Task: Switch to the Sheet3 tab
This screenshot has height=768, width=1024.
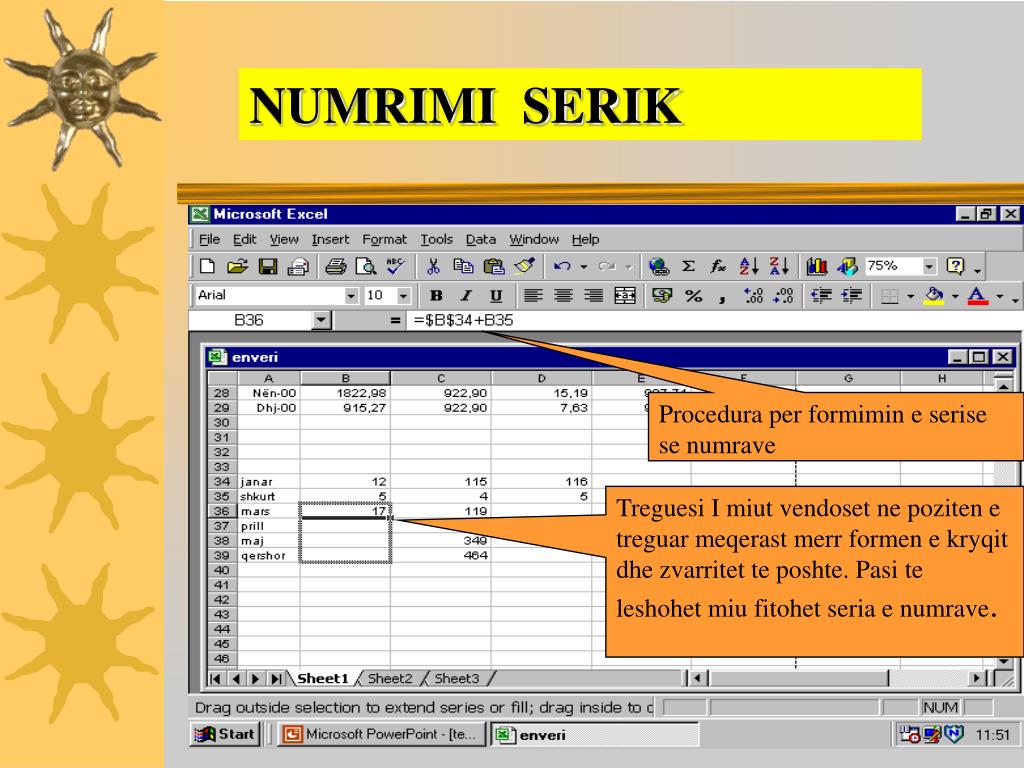Action: point(456,679)
